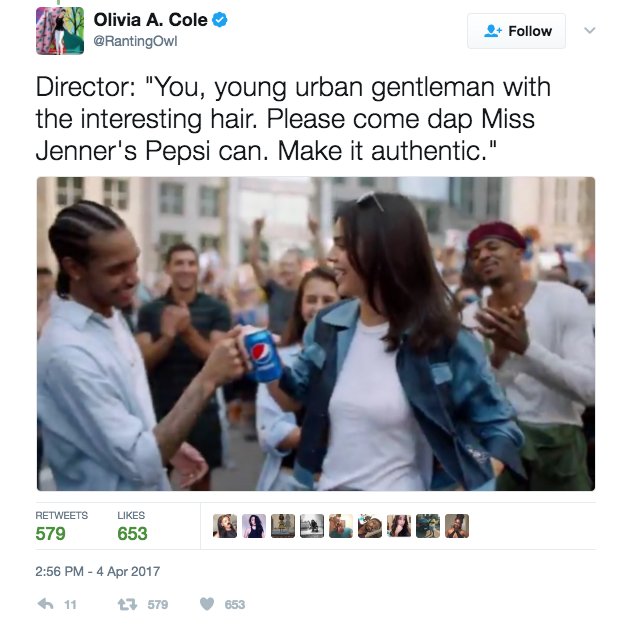The height and width of the screenshot is (644, 634).
Task: Select the fourth black-and-white liker avatar
Action: [312, 526]
